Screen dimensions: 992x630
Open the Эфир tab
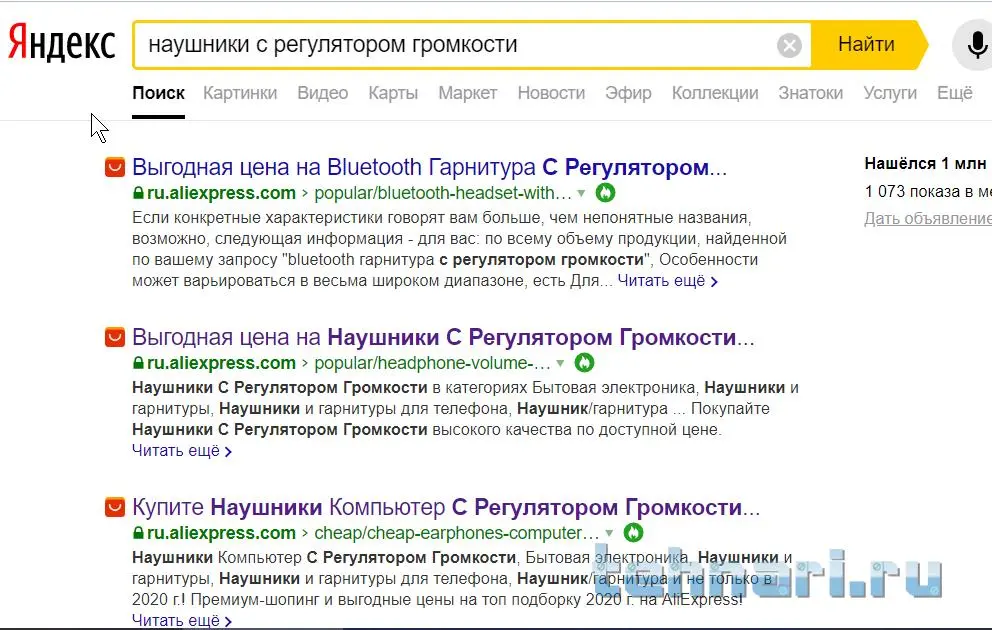[628, 93]
